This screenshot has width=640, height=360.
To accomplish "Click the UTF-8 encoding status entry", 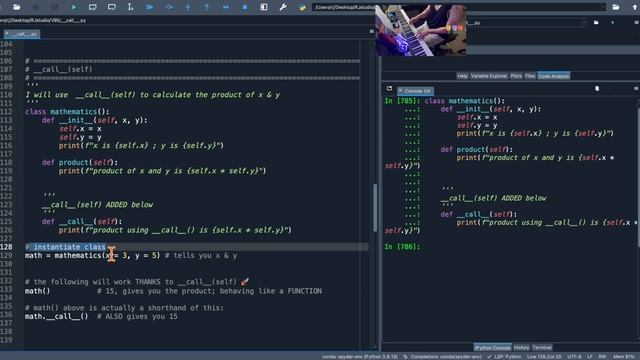I will 574,356.
